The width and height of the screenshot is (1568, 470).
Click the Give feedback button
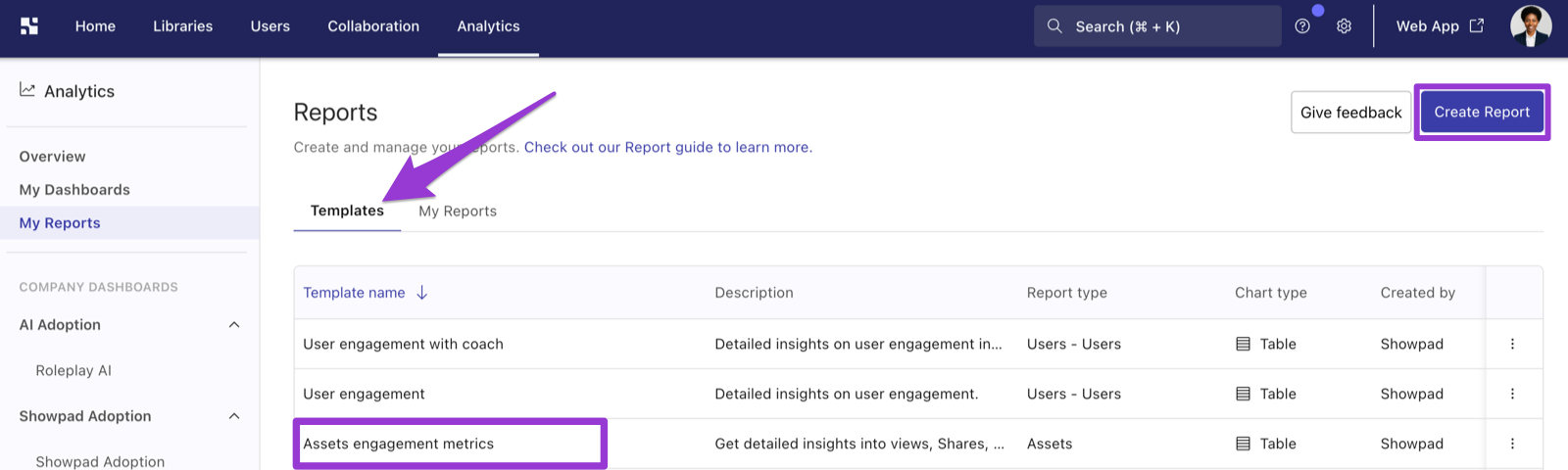(1351, 112)
